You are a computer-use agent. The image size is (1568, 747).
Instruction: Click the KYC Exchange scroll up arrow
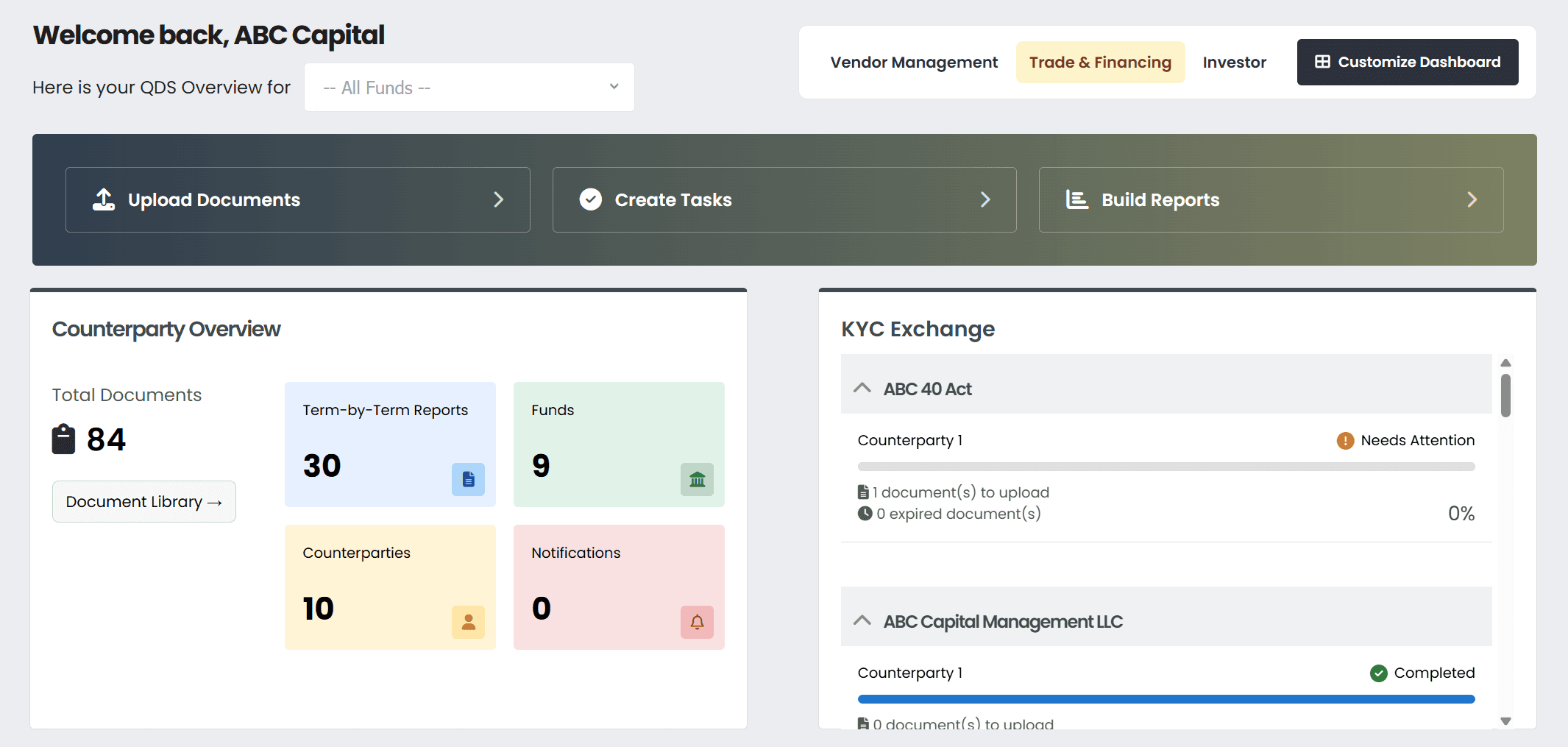point(1505,363)
